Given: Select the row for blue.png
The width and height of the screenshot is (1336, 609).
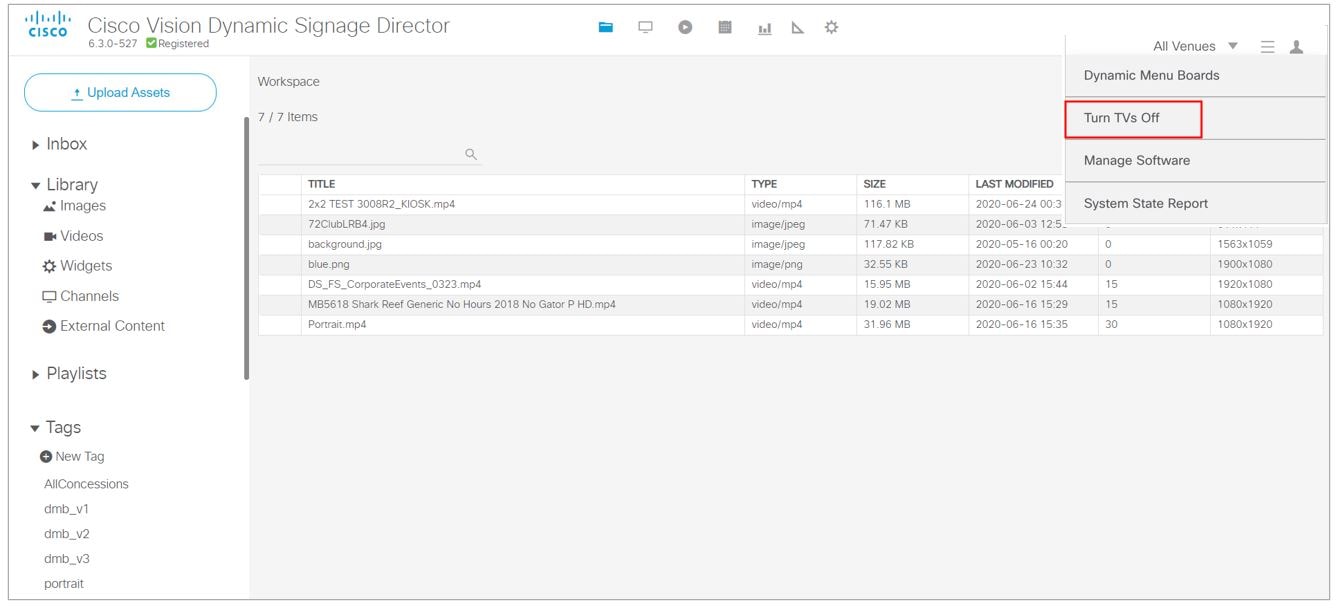Looking at the screenshot, I should [500, 264].
